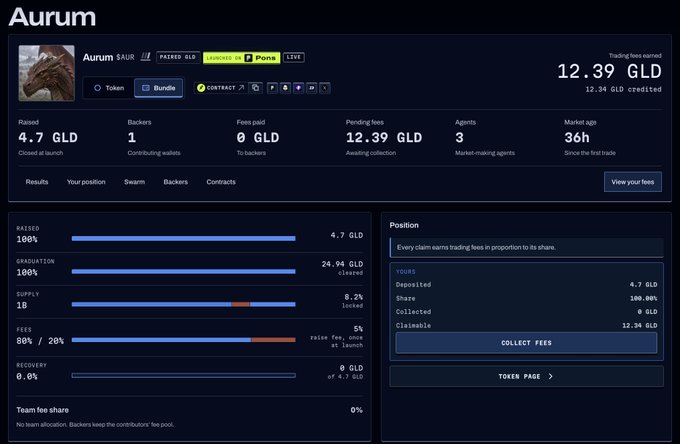Click the Market-making agents caption

[x=485, y=153]
